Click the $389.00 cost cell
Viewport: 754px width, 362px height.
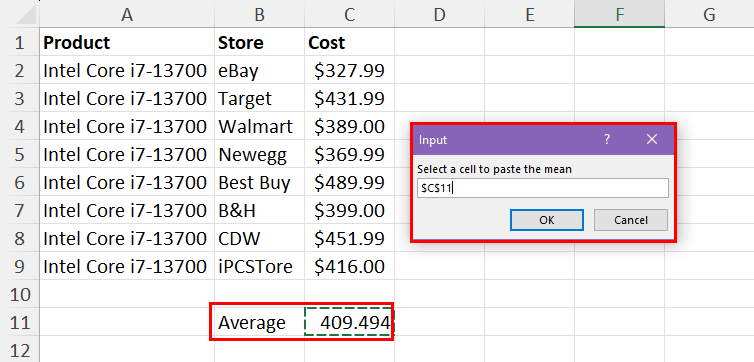click(349, 126)
